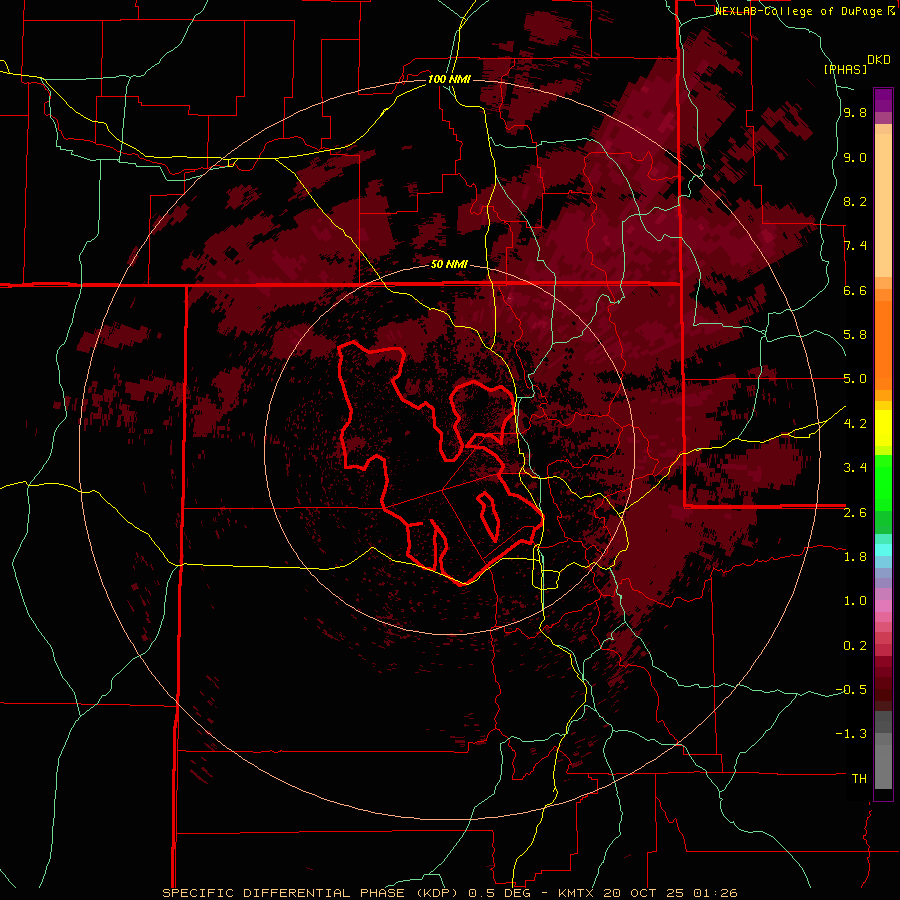Click the DKD unit label above the color bar
The height and width of the screenshot is (900, 900).
tap(879, 60)
